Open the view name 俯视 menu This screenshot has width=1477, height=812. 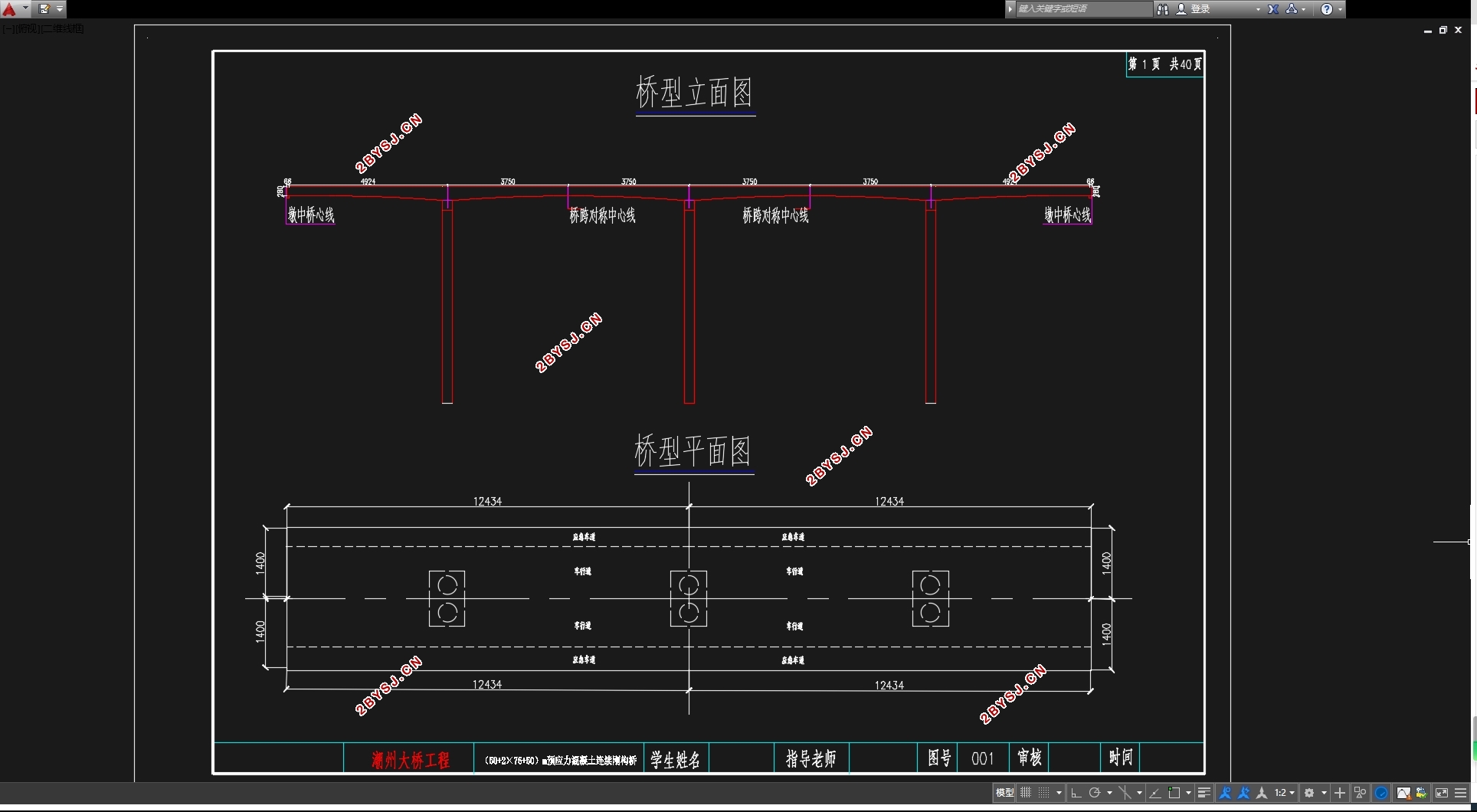tap(27, 29)
